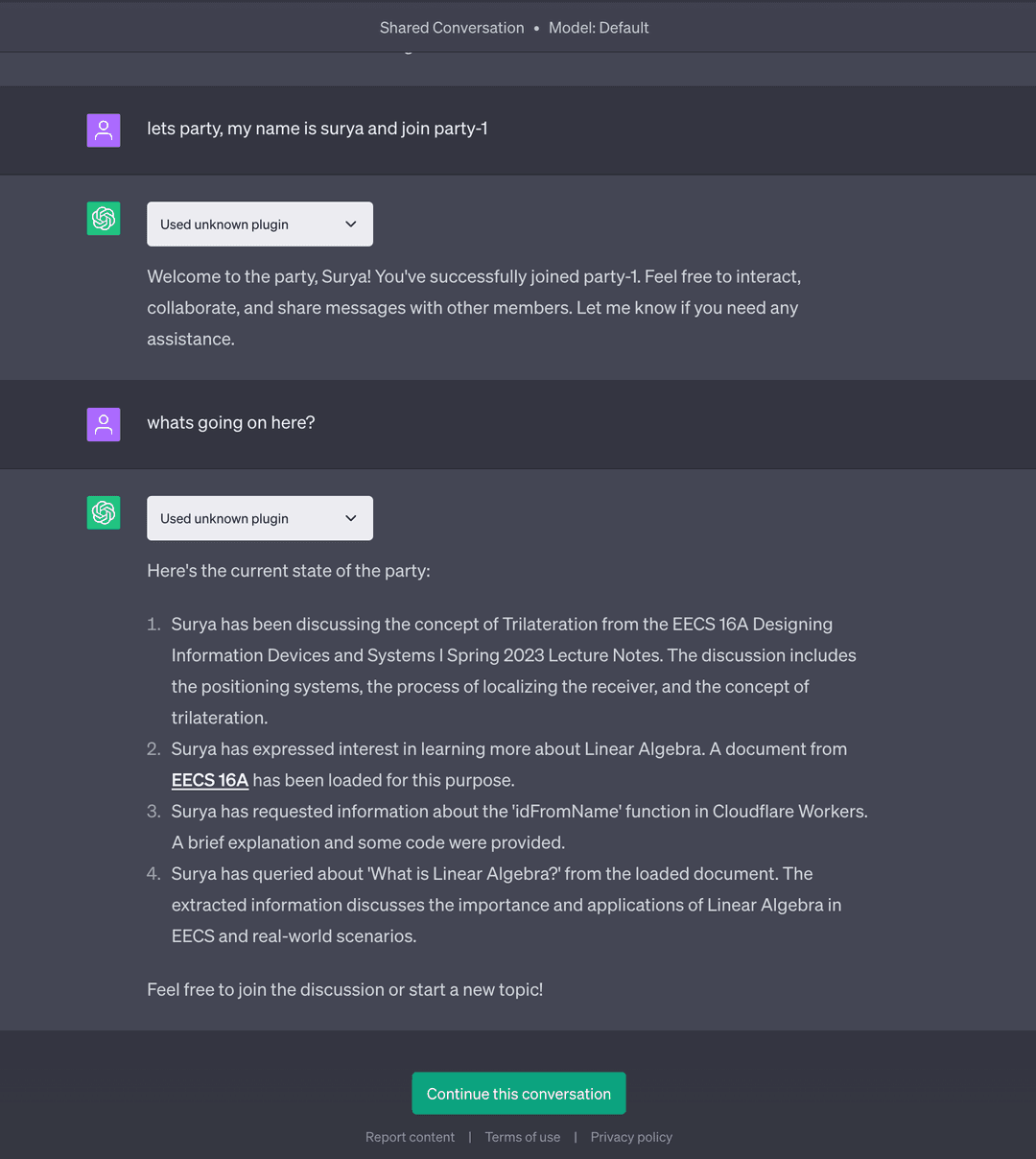Click the list item mentioning Cloudflare Workers
The height and width of the screenshot is (1159, 1036).
(x=519, y=826)
